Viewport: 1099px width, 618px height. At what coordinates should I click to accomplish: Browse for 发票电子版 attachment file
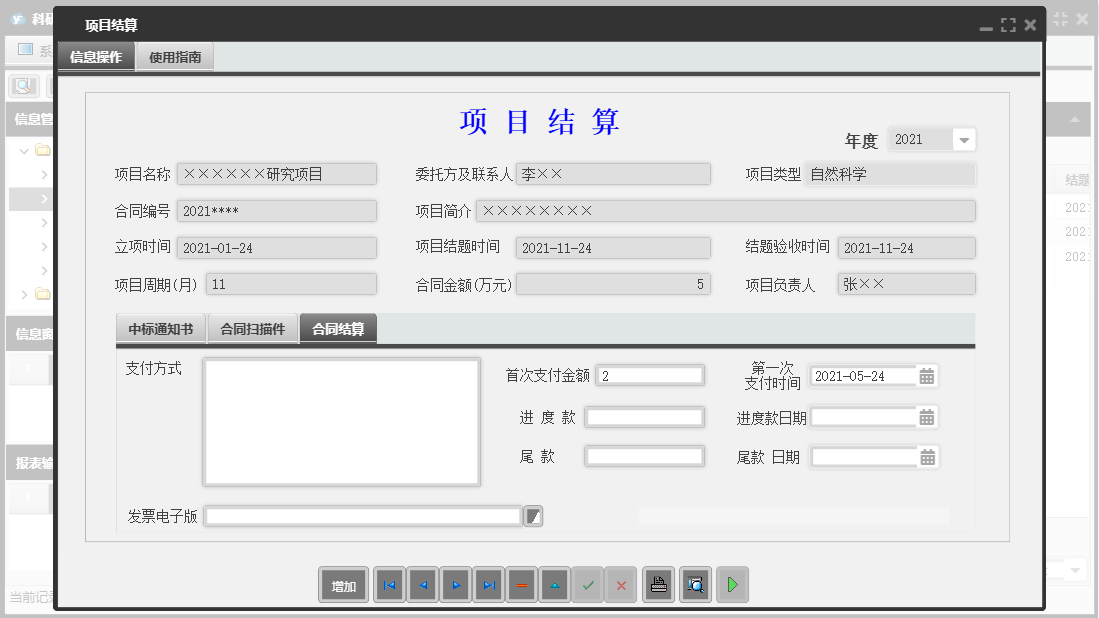(532, 516)
